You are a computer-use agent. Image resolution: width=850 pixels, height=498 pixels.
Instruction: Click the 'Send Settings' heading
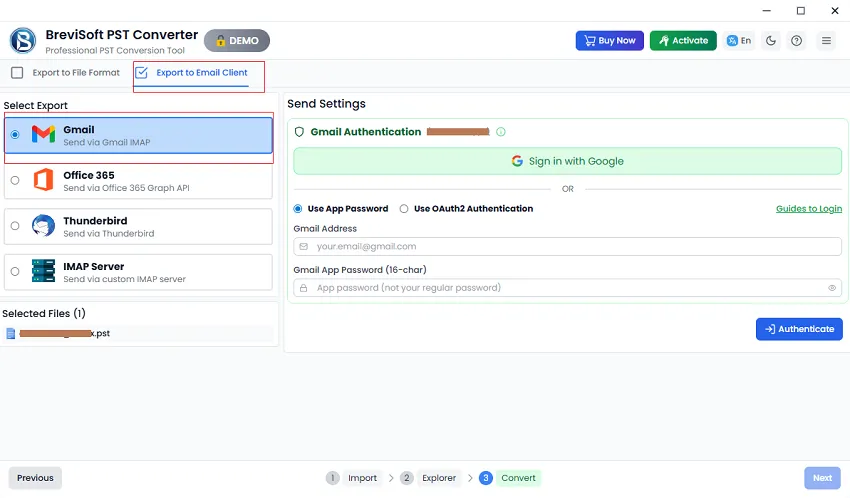tap(326, 104)
